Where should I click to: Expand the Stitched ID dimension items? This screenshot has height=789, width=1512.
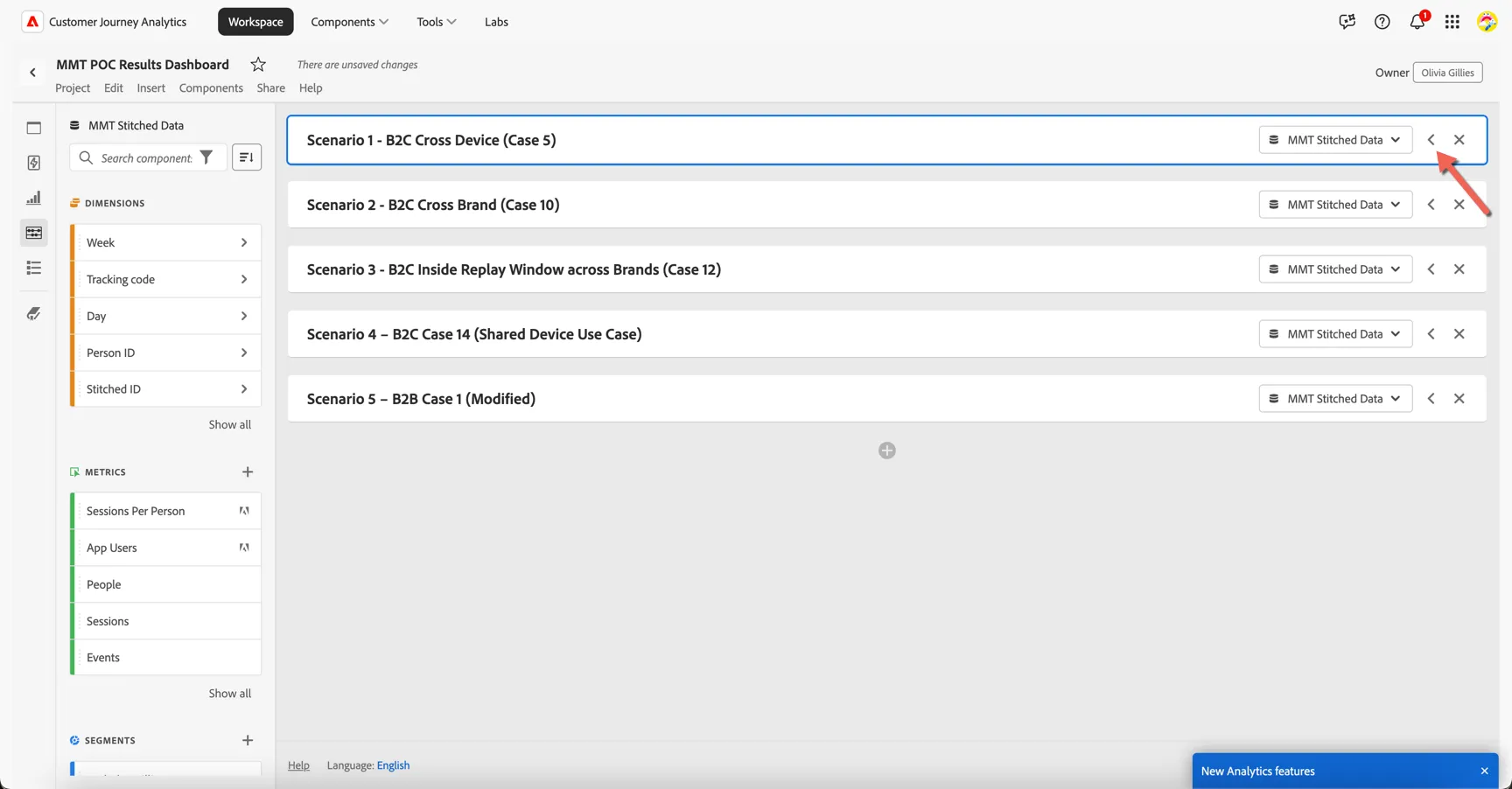244,389
